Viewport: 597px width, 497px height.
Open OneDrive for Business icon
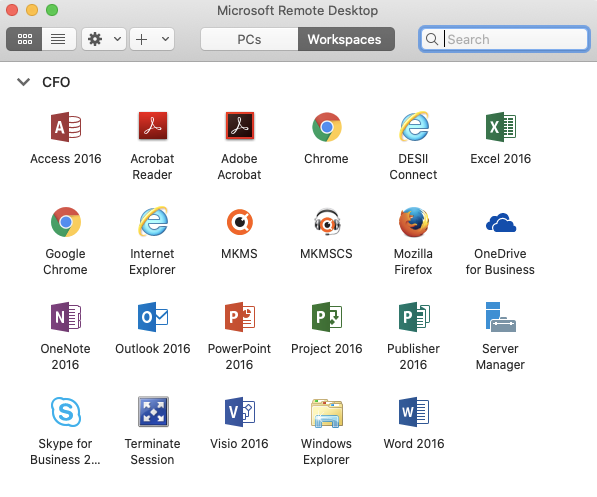[x=501, y=222]
